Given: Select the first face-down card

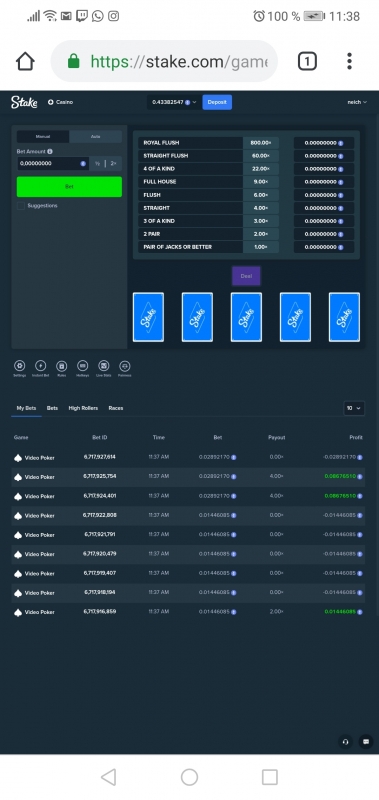Looking at the screenshot, I should (x=148, y=317).
